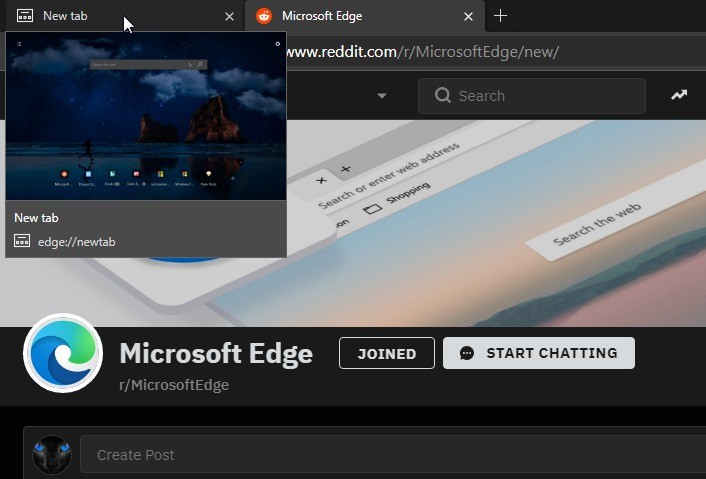This screenshot has height=479, width=706.
Task: Click the reddit.com URL in the address bar
Action: tap(422, 52)
